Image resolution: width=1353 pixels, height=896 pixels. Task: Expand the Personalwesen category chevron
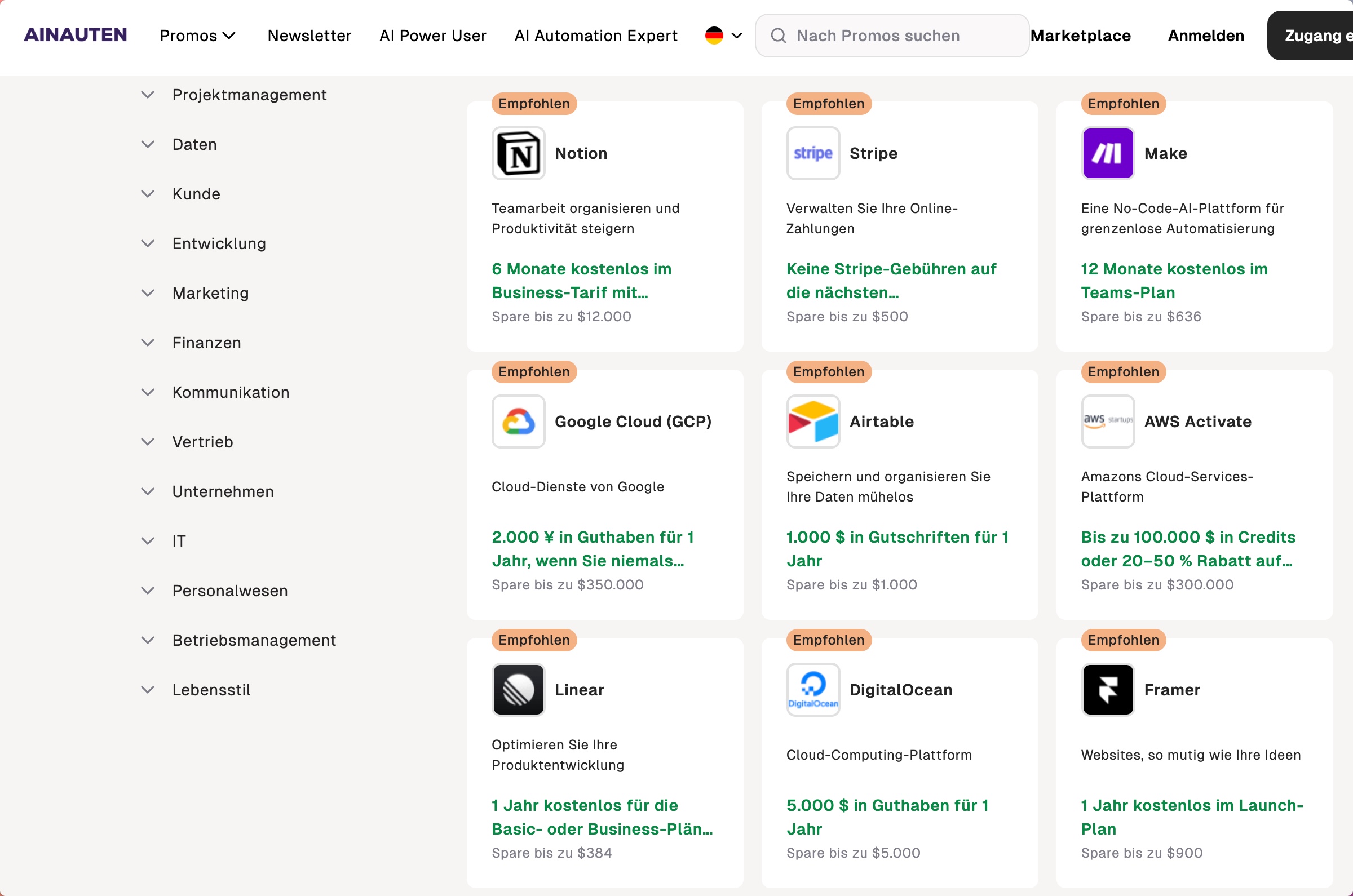pyautogui.click(x=148, y=591)
